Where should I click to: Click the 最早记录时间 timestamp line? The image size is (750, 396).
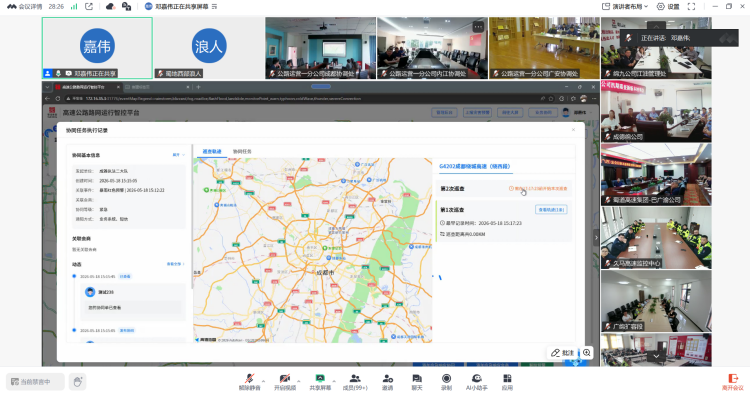[481, 223]
